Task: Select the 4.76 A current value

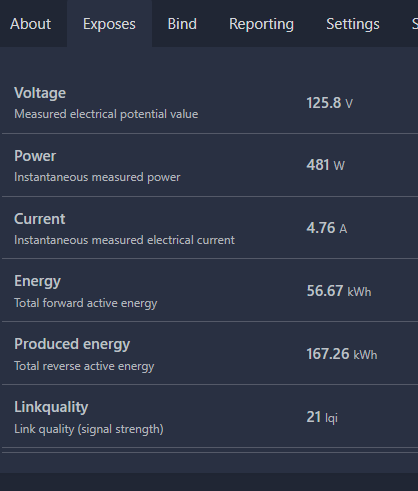Action: tap(327, 228)
